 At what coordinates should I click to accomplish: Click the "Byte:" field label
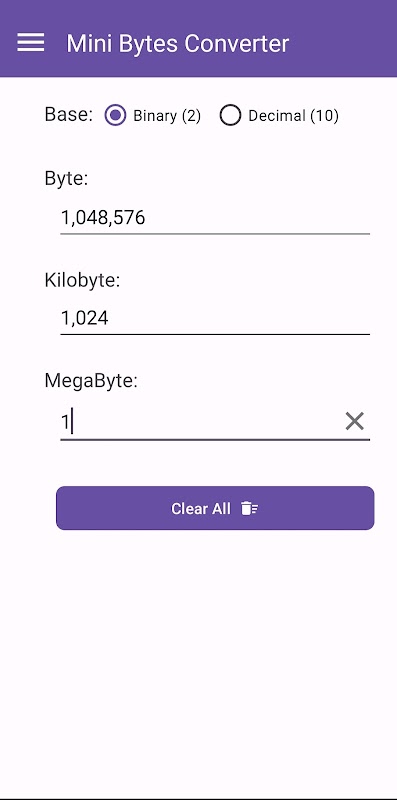point(66,179)
